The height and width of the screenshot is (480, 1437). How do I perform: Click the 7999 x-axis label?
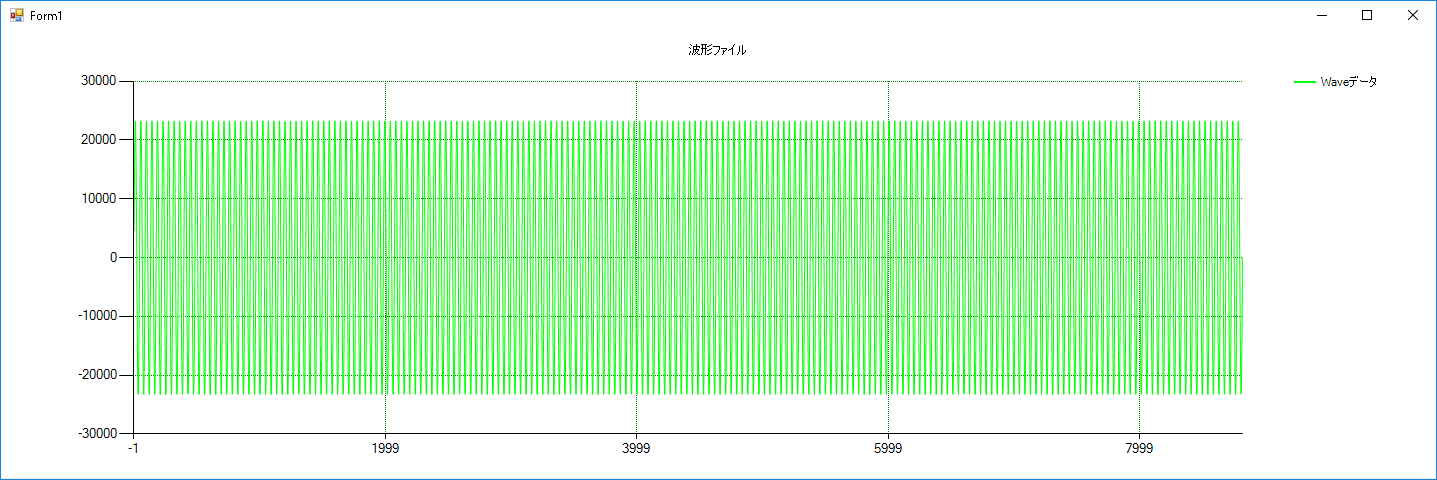pos(1139,449)
